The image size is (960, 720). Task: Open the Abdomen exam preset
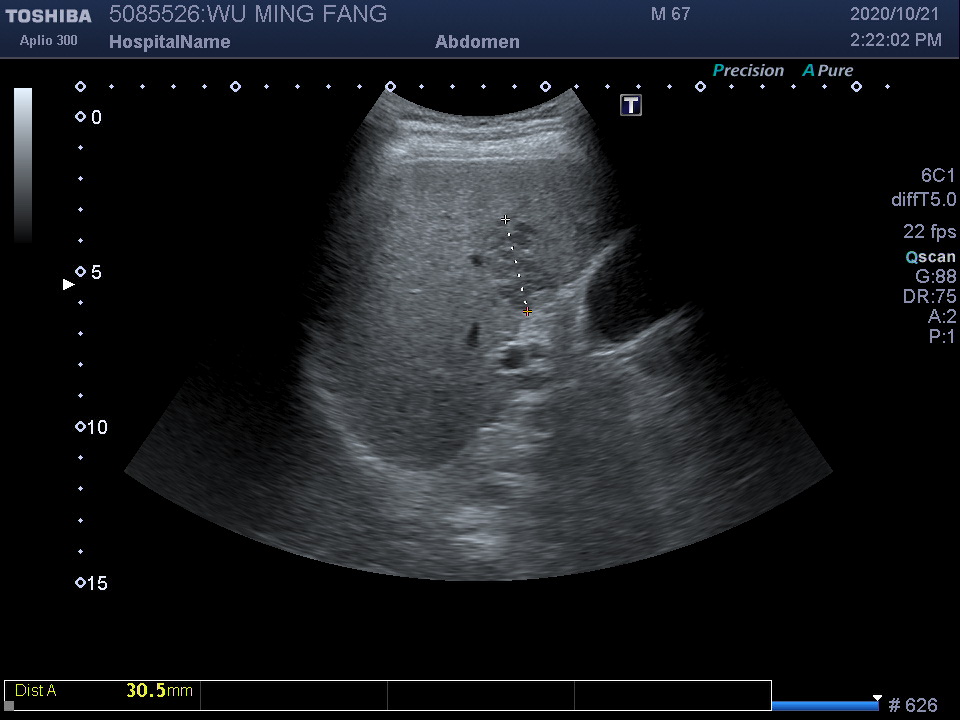(477, 42)
